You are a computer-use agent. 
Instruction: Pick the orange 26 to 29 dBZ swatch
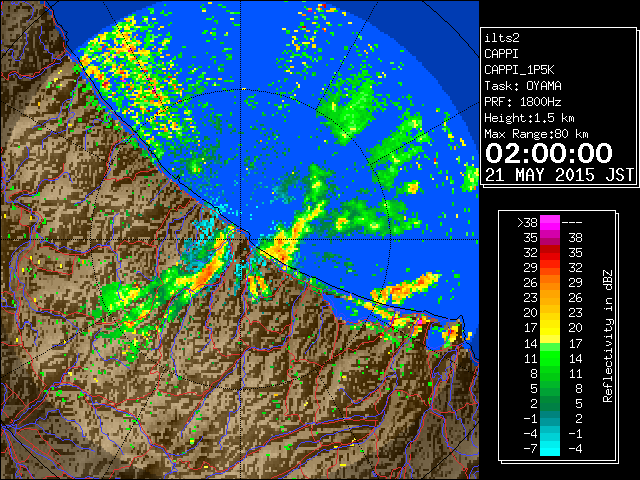(550, 282)
